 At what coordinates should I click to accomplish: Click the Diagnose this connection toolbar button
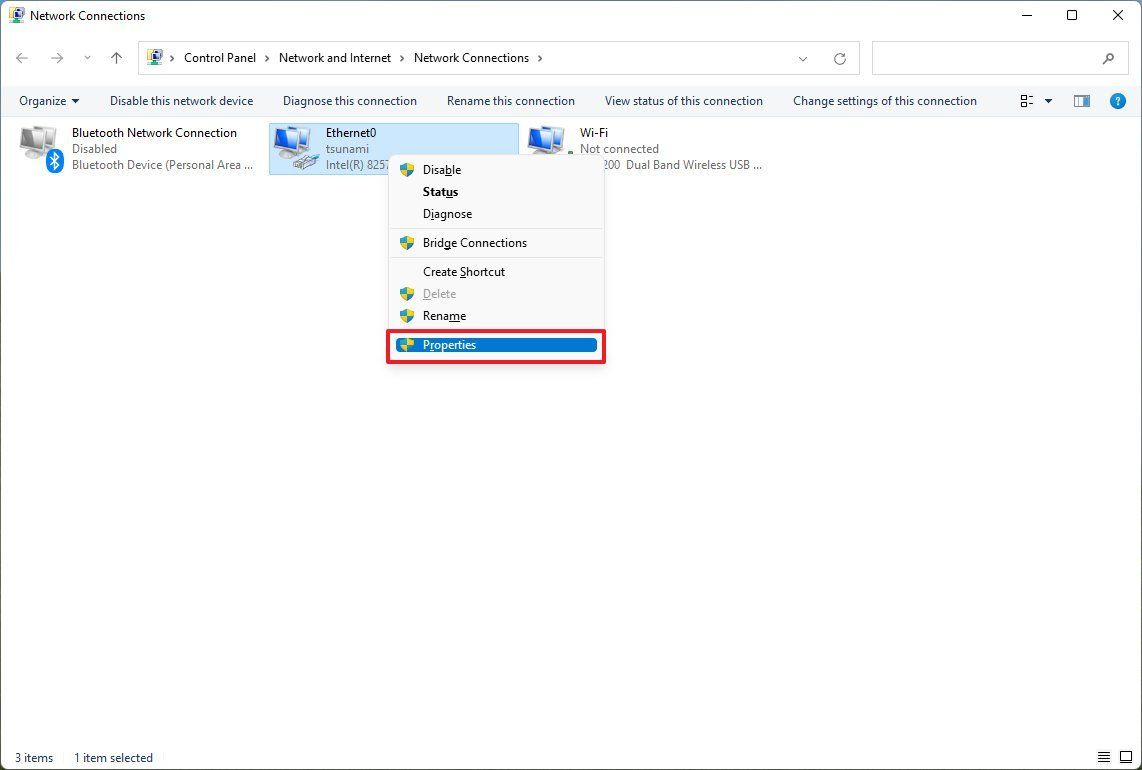coord(349,100)
